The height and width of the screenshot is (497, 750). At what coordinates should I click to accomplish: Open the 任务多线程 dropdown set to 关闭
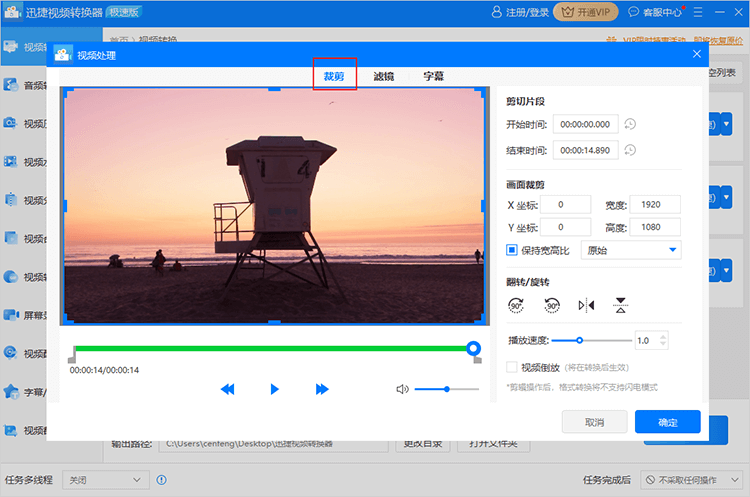coord(105,480)
